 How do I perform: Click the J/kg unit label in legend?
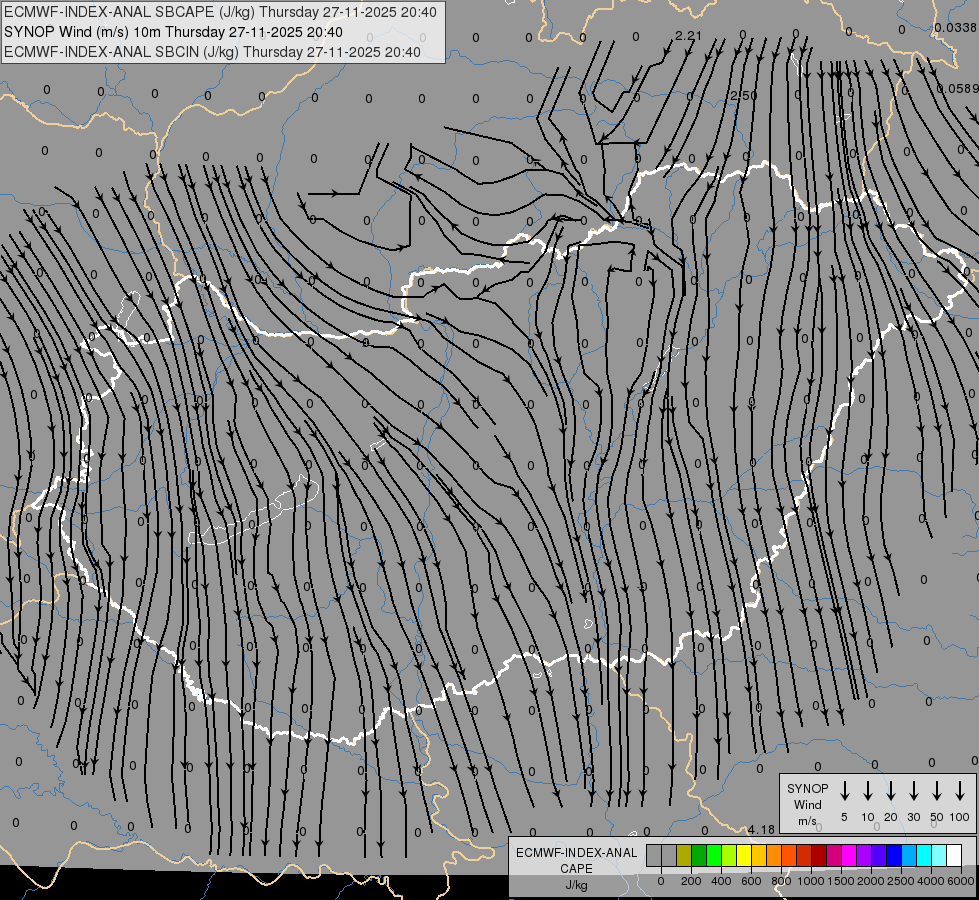pos(576,885)
